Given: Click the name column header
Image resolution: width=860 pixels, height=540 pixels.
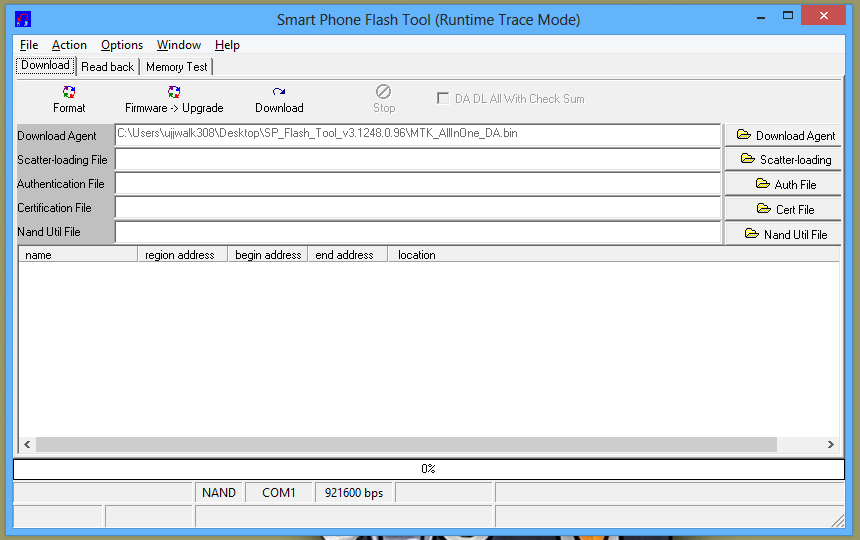Looking at the screenshot, I should point(78,255).
